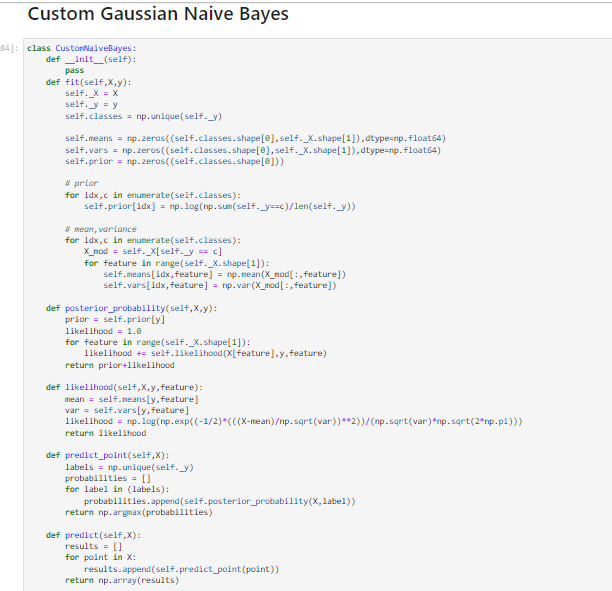Click the '# prior' comment
This screenshot has width=612, height=591.
[82, 183]
